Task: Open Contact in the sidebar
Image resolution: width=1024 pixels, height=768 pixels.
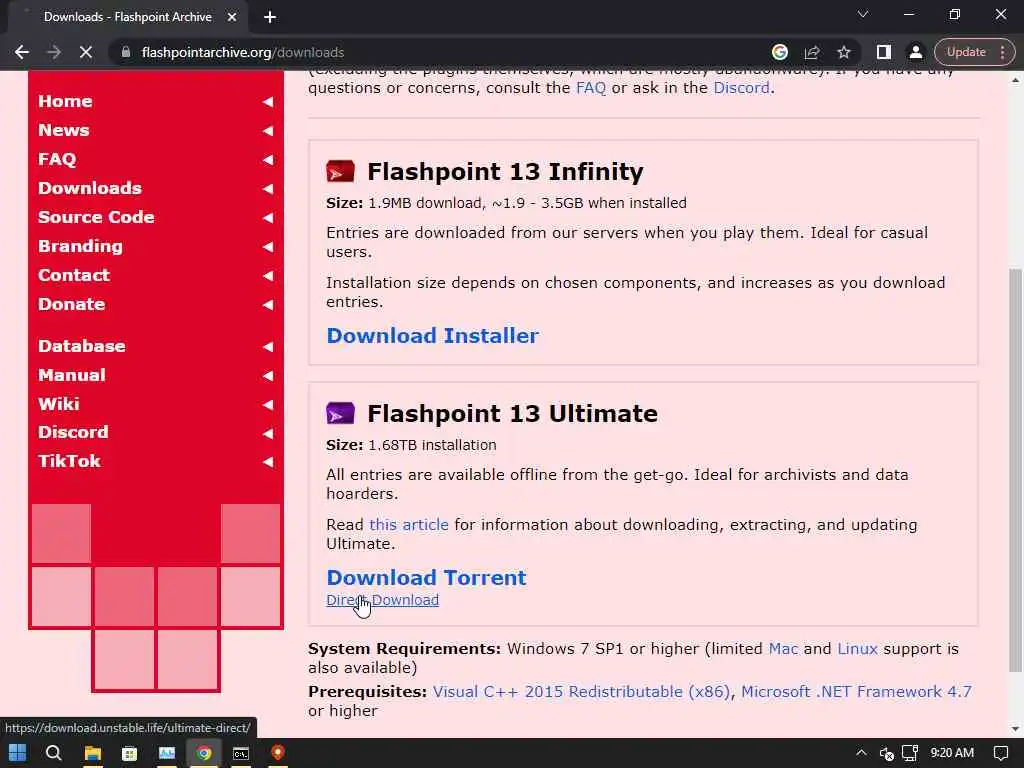Action: 74,275
